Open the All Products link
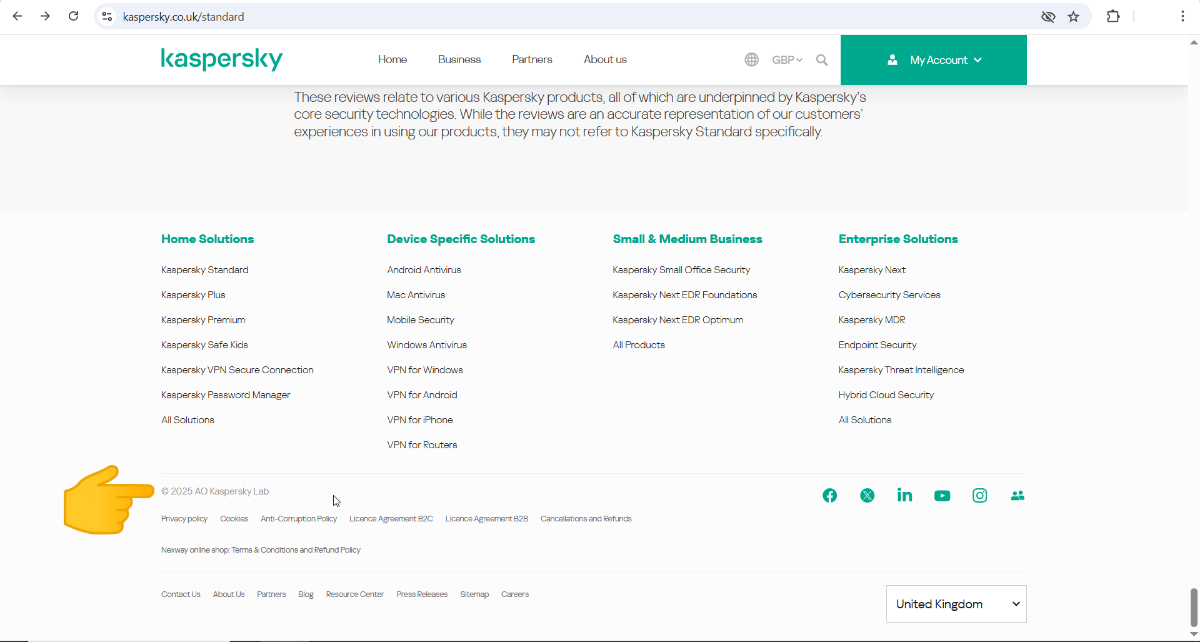The image size is (1200, 642). coord(639,345)
